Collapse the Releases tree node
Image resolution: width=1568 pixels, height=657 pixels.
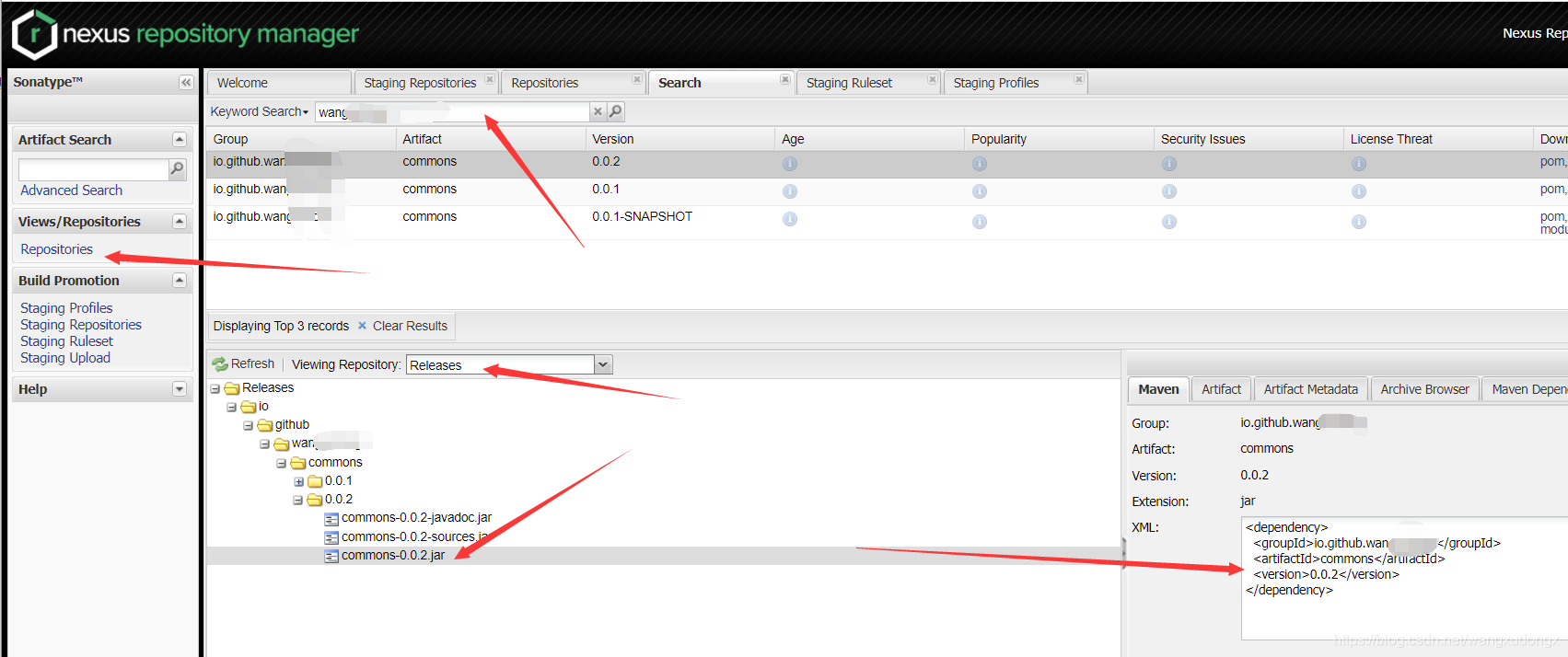[x=215, y=388]
